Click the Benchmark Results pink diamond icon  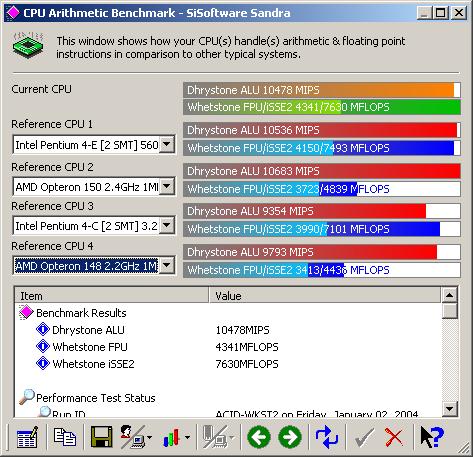tap(26, 312)
